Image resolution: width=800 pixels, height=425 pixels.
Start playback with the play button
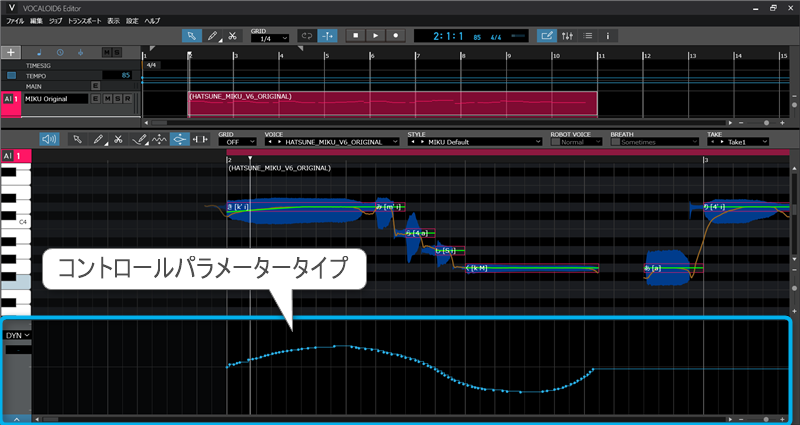376,36
